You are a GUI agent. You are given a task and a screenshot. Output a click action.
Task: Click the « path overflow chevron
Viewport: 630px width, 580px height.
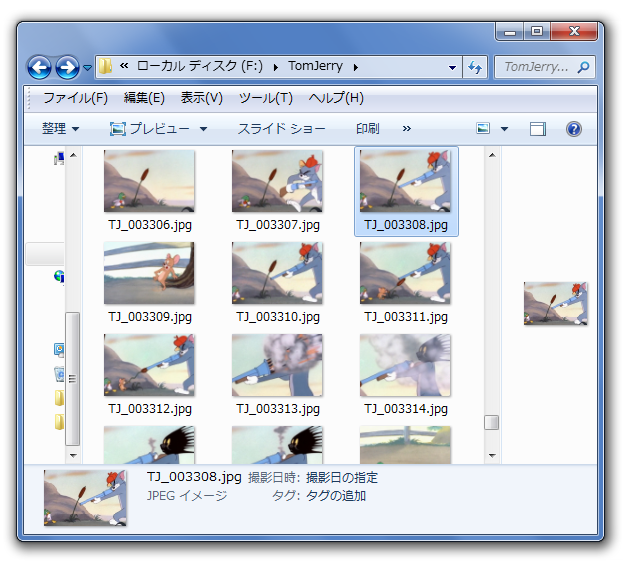click(124, 65)
